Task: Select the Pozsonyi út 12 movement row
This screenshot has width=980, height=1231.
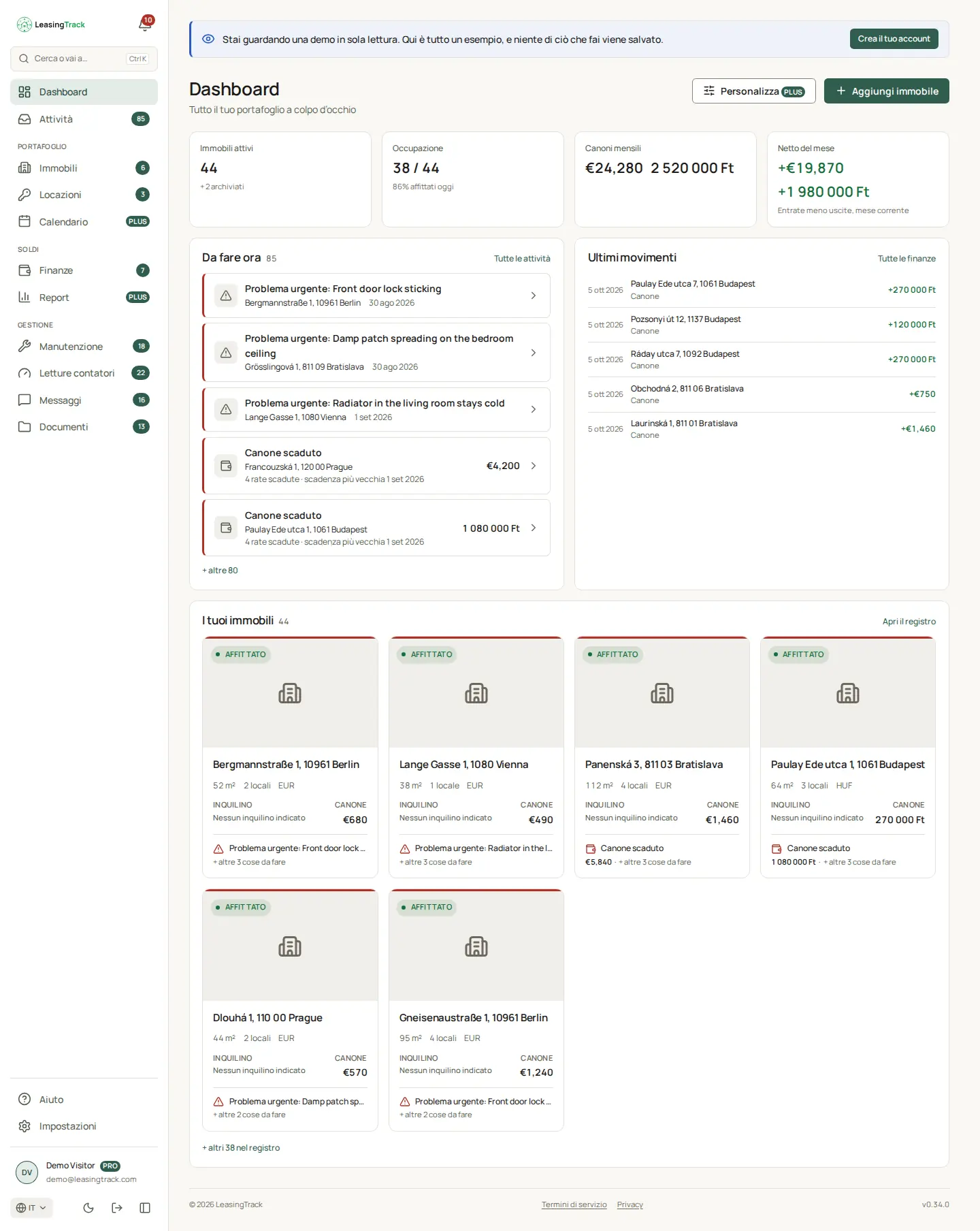Action: pos(762,325)
